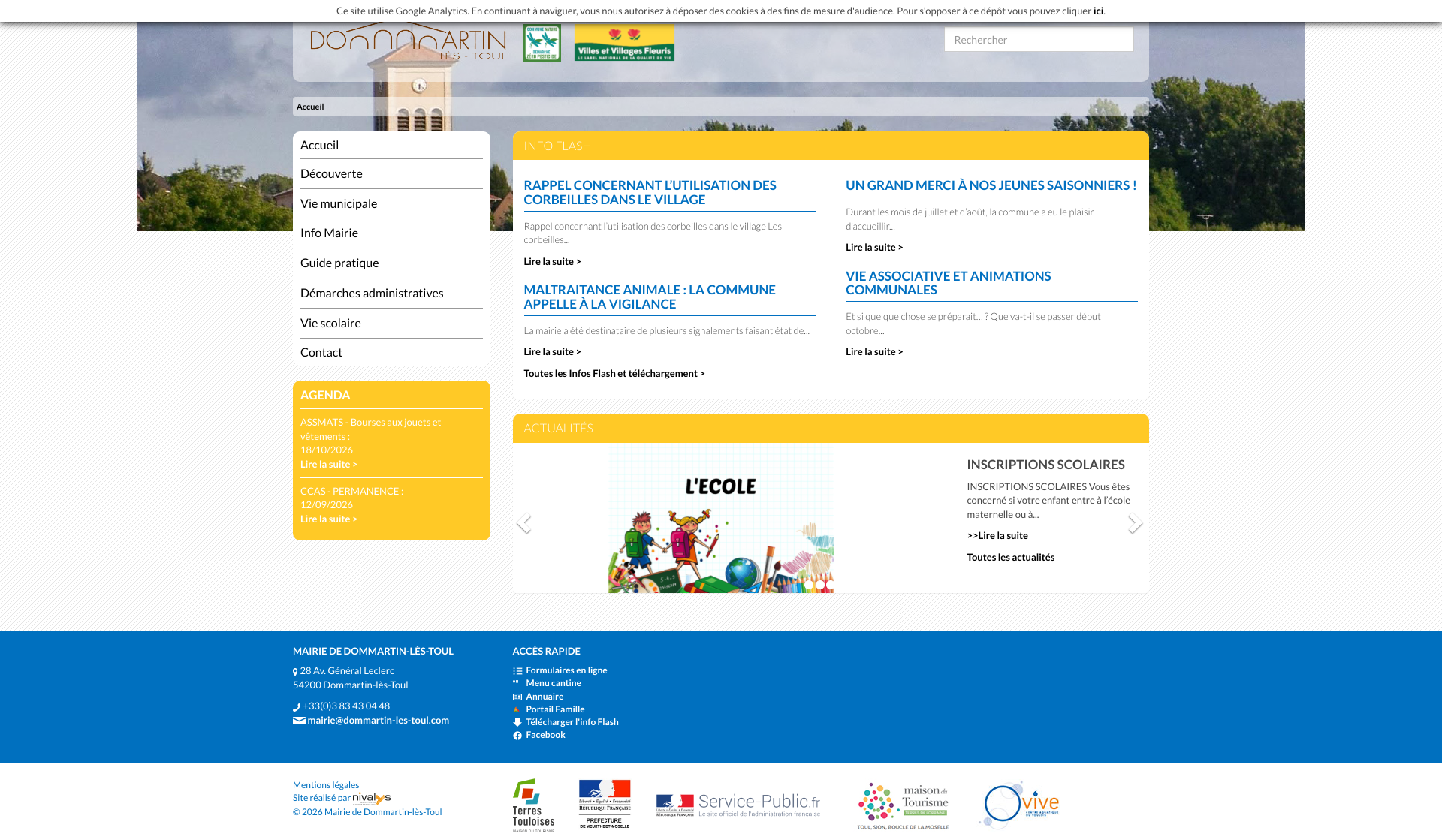Screen dimensions: 1442x840
Task: Open Portail Famille quick link
Action: [555, 709]
